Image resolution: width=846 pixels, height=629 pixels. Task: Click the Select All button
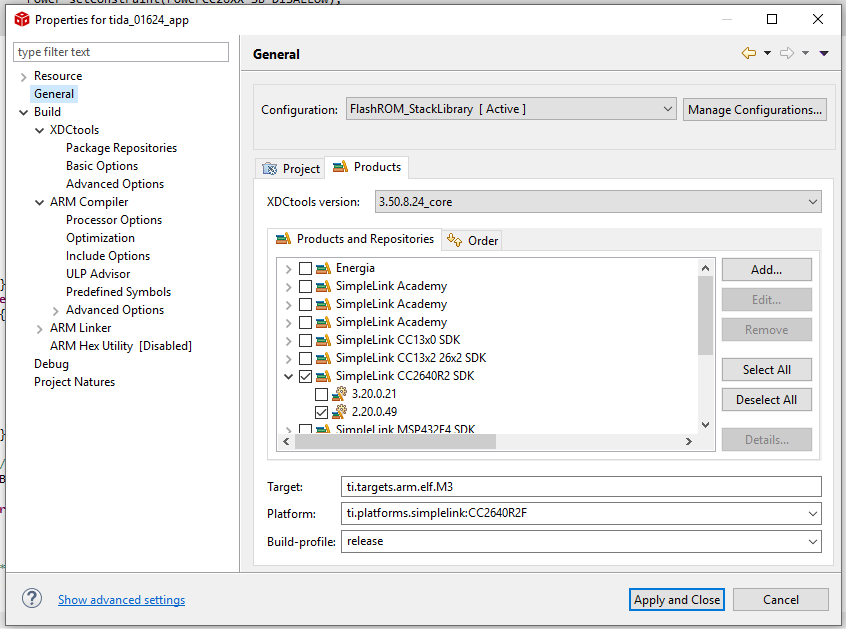767,370
